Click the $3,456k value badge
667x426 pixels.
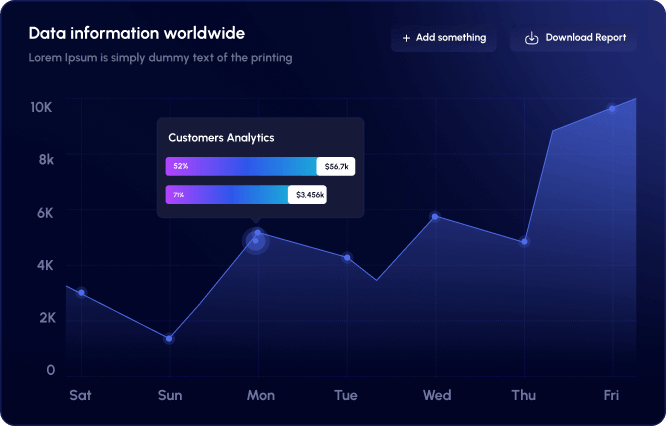point(308,194)
